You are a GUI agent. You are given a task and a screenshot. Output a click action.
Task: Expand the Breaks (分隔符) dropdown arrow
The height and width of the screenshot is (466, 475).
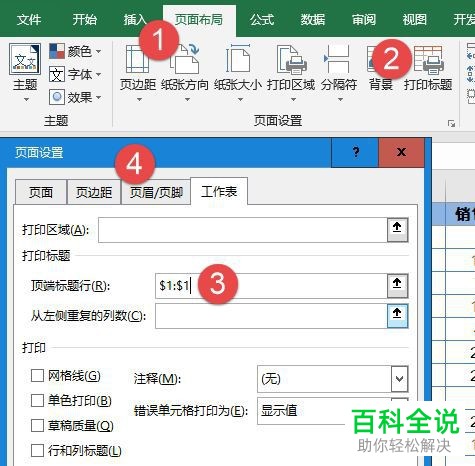(x=340, y=99)
